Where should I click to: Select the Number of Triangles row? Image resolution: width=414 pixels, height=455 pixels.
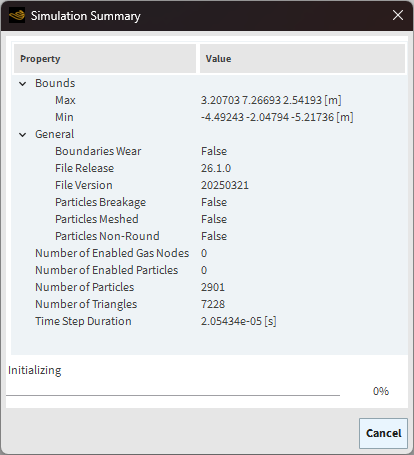[x=209, y=304]
